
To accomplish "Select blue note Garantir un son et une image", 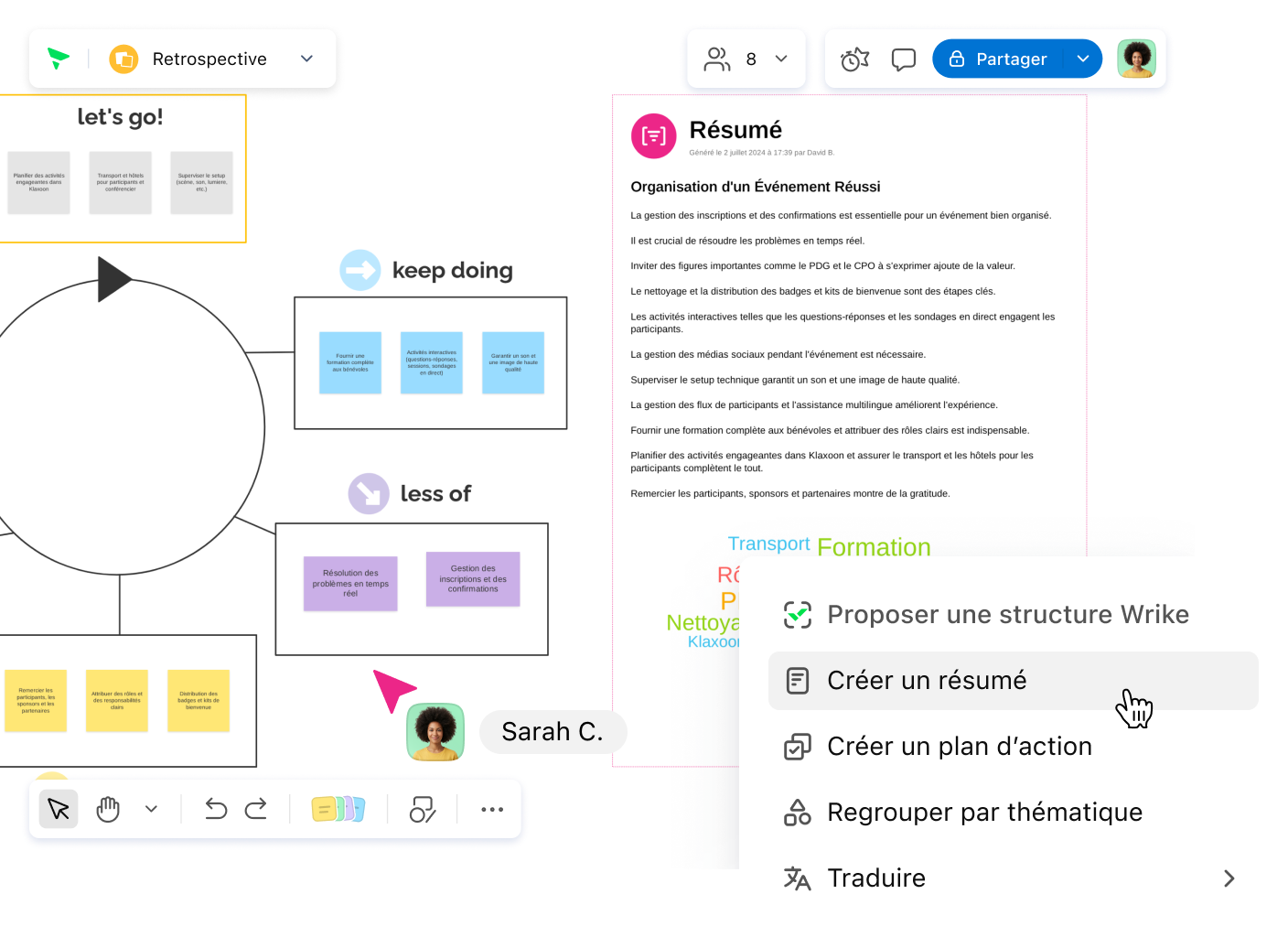I will point(513,362).
